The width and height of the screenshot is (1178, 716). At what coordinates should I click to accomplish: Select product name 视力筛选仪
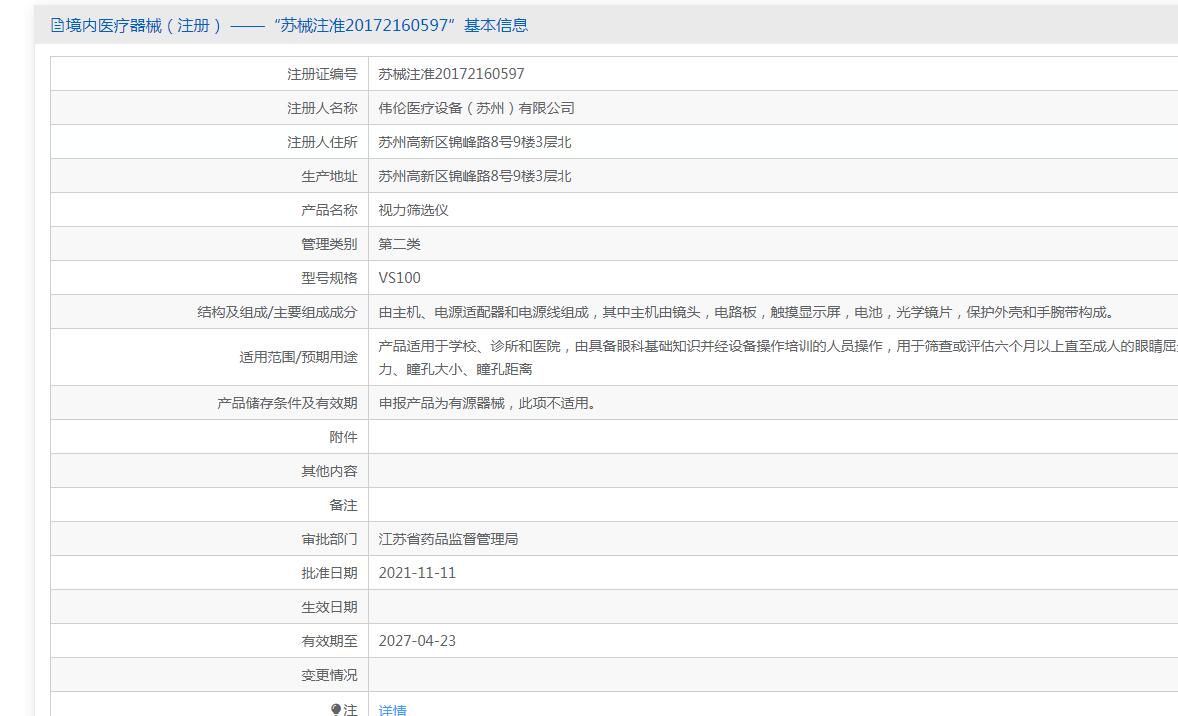413,210
